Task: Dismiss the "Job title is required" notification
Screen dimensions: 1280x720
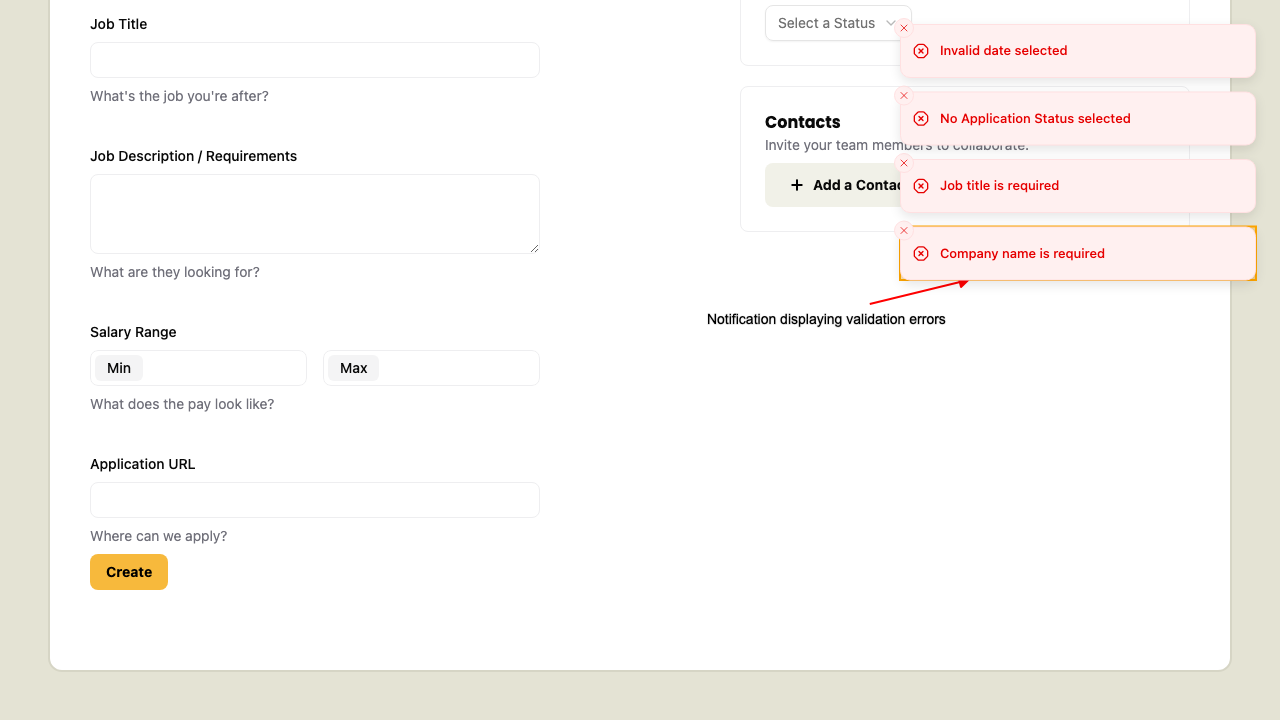Action: 904,162
